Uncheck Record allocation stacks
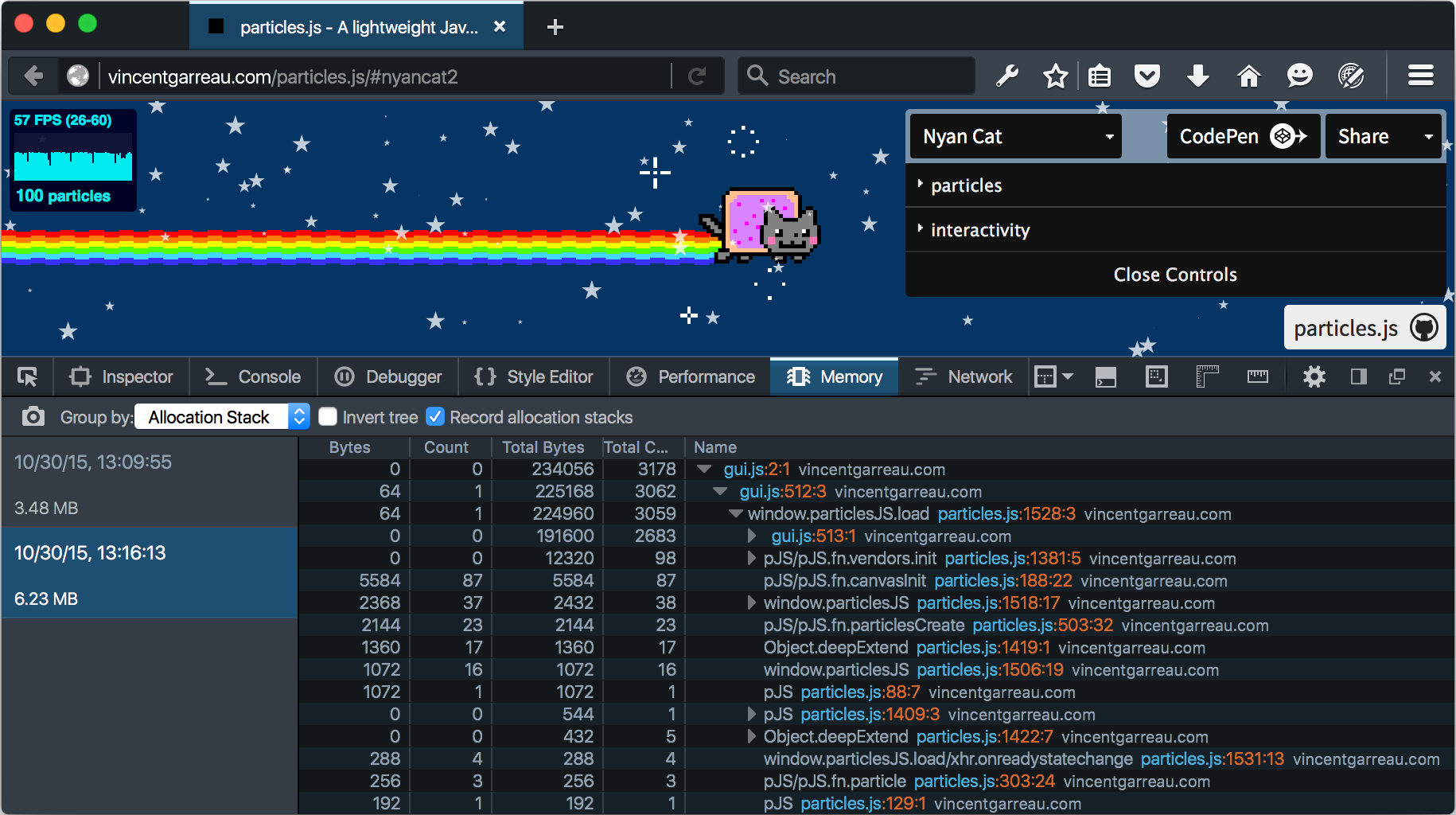Viewport: 1456px width, 815px height. click(x=435, y=417)
